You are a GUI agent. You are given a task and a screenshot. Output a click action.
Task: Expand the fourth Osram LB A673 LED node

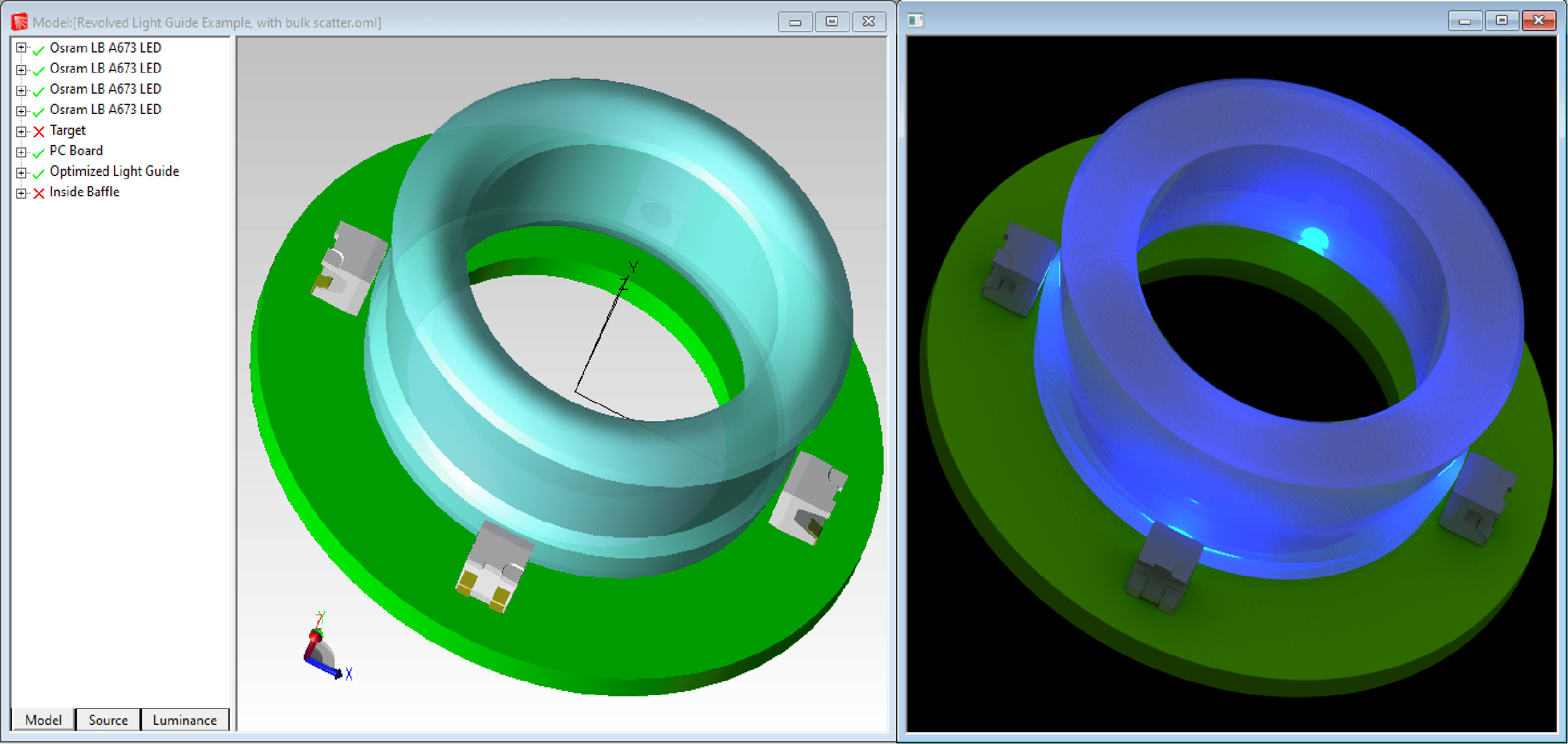click(21, 110)
